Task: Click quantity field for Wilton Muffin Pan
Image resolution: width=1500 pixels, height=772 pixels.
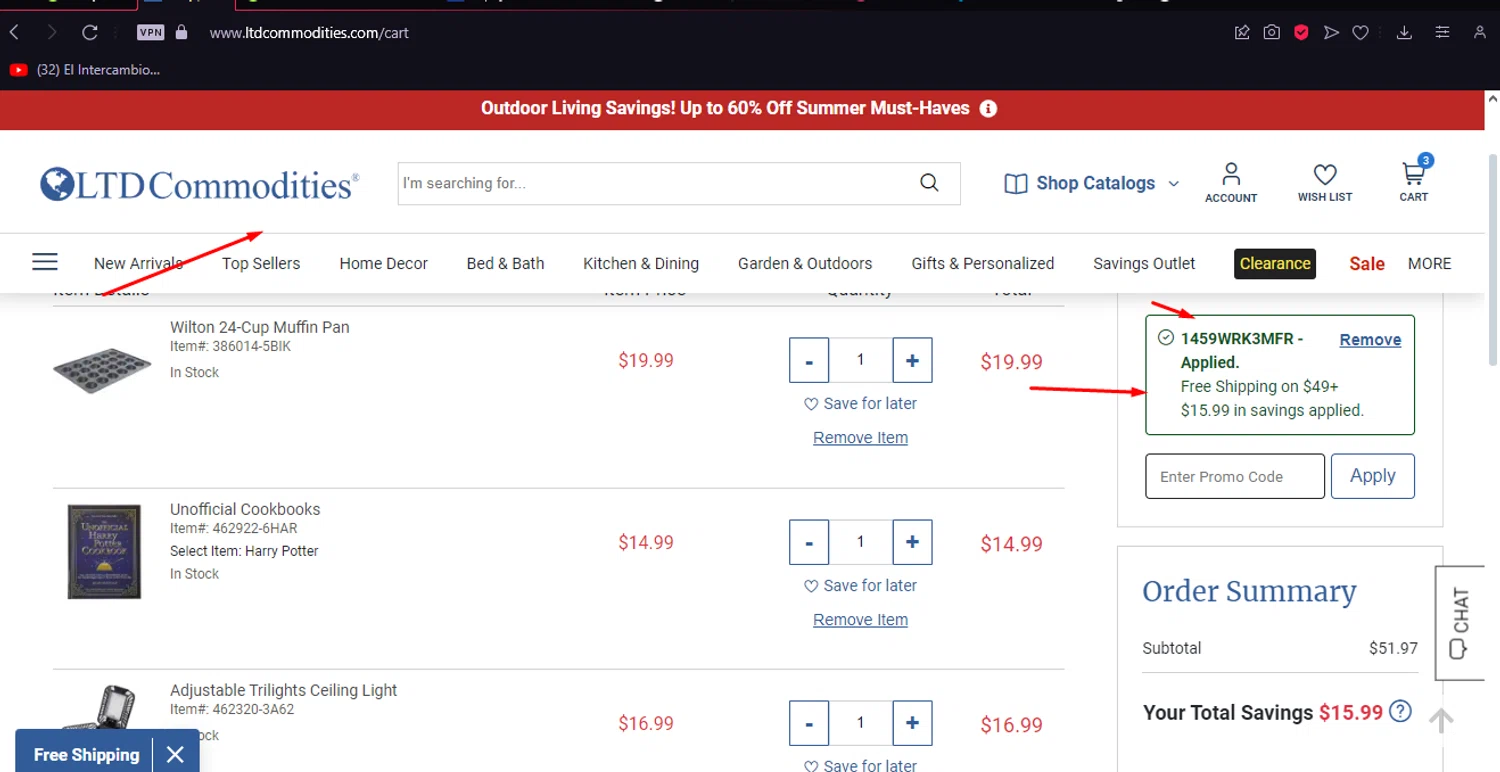Action: point(860,360)
